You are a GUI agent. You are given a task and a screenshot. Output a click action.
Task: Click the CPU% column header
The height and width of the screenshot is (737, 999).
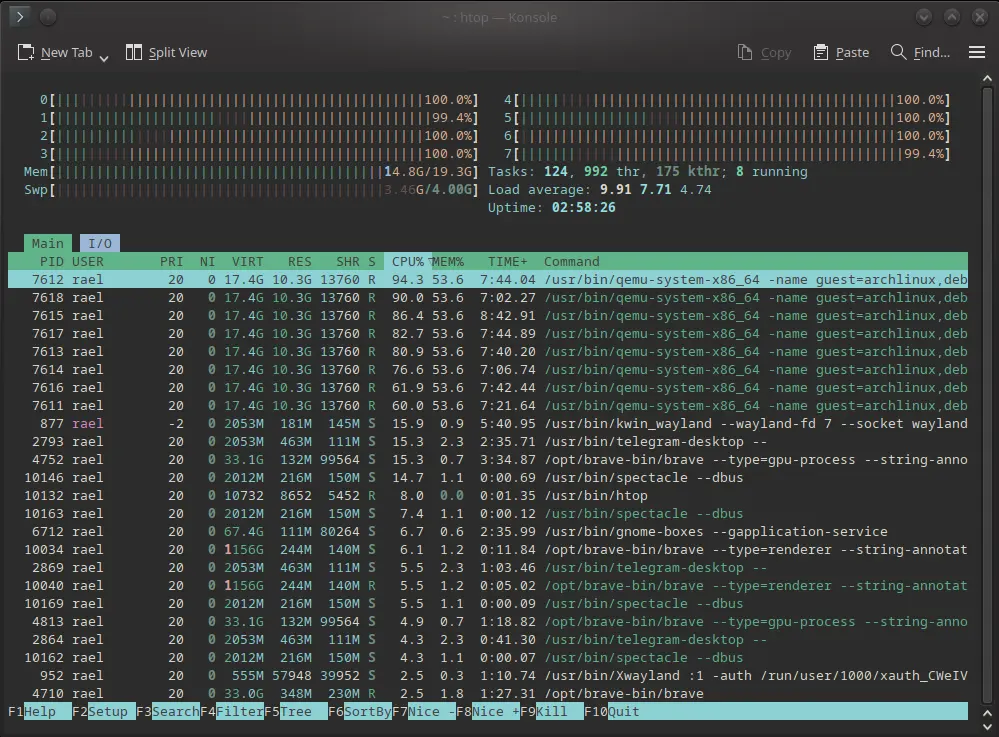click(408, 261)
